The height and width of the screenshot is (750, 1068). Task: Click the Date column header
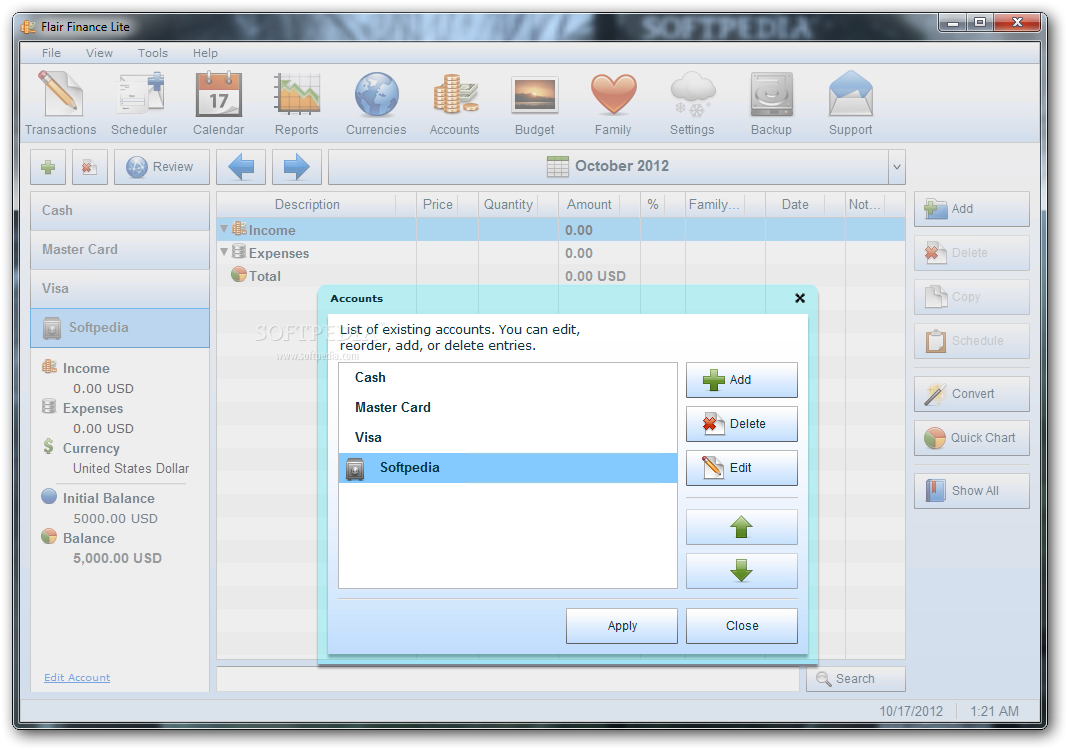805,204
